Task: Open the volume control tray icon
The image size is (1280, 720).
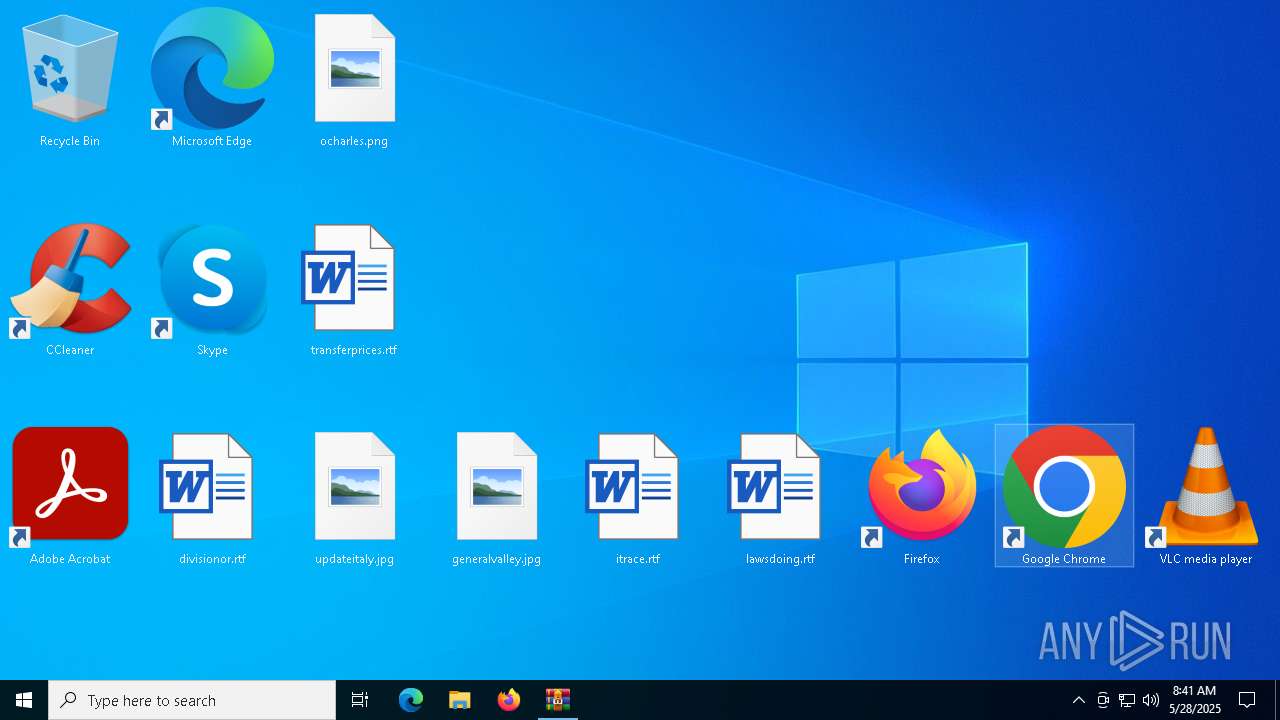Action: (x=1151, y=700)
